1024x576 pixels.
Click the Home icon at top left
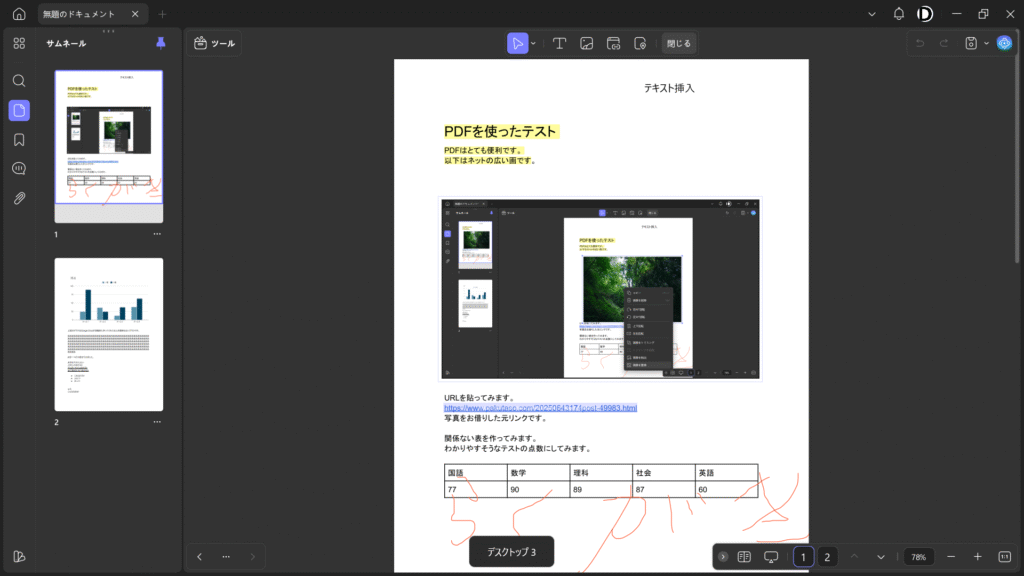(x=19, y=14)
